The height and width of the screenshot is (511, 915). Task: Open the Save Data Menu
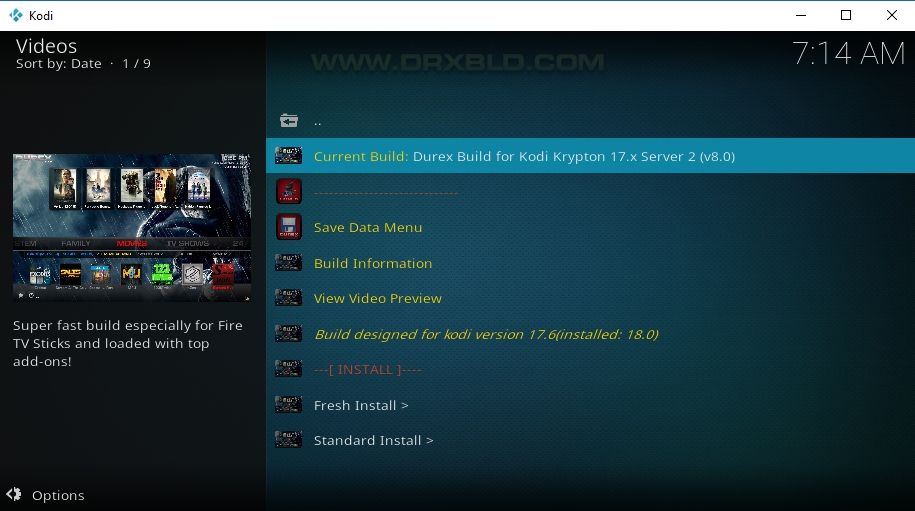(x=368, y=228)
